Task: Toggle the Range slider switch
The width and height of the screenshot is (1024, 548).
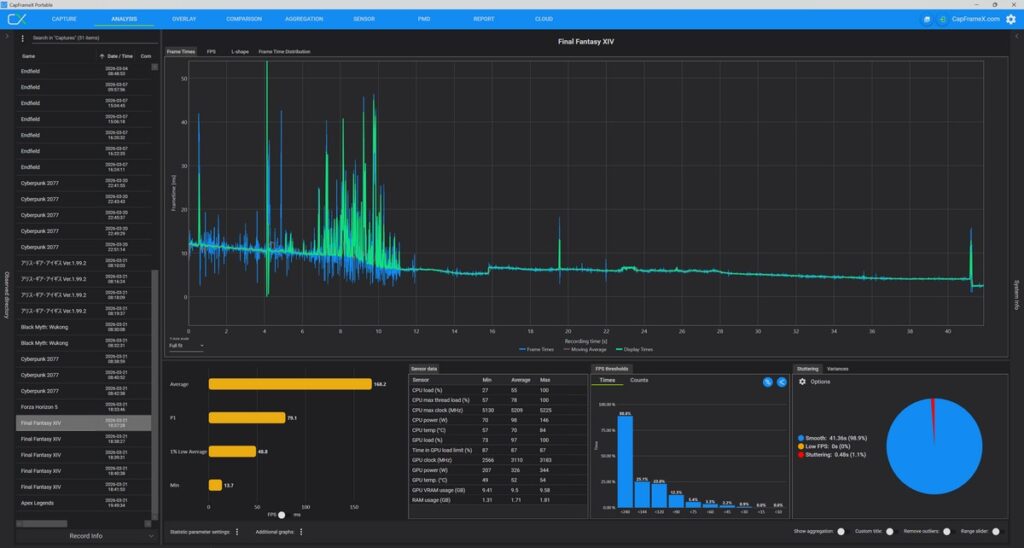Action: click(997, 532)
